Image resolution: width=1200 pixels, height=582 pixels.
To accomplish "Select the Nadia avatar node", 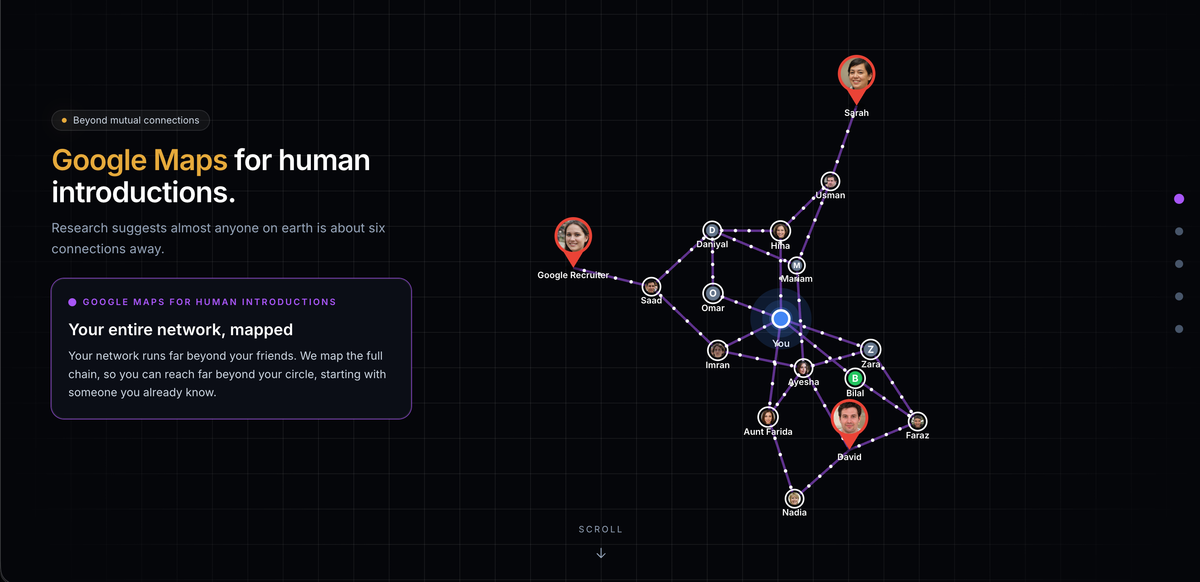I will click(794, 498).
